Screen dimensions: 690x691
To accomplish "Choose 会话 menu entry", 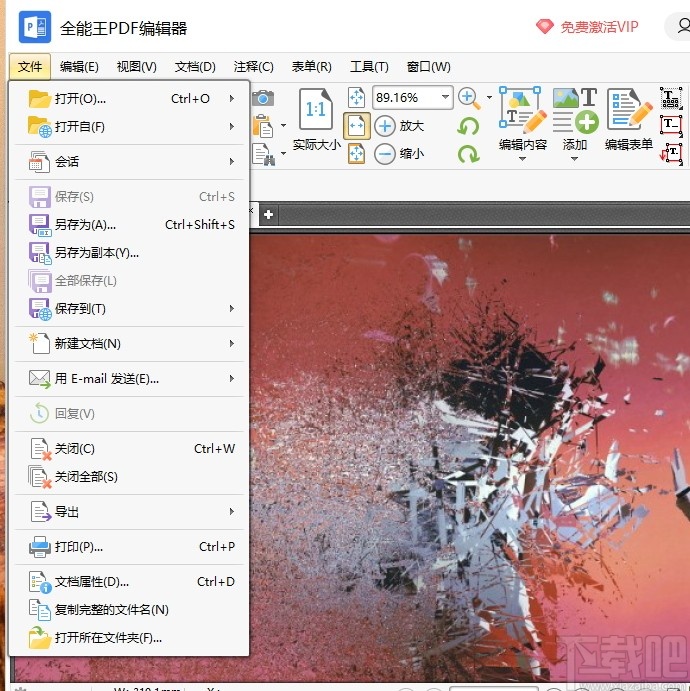I will click(x=129, y=162).
